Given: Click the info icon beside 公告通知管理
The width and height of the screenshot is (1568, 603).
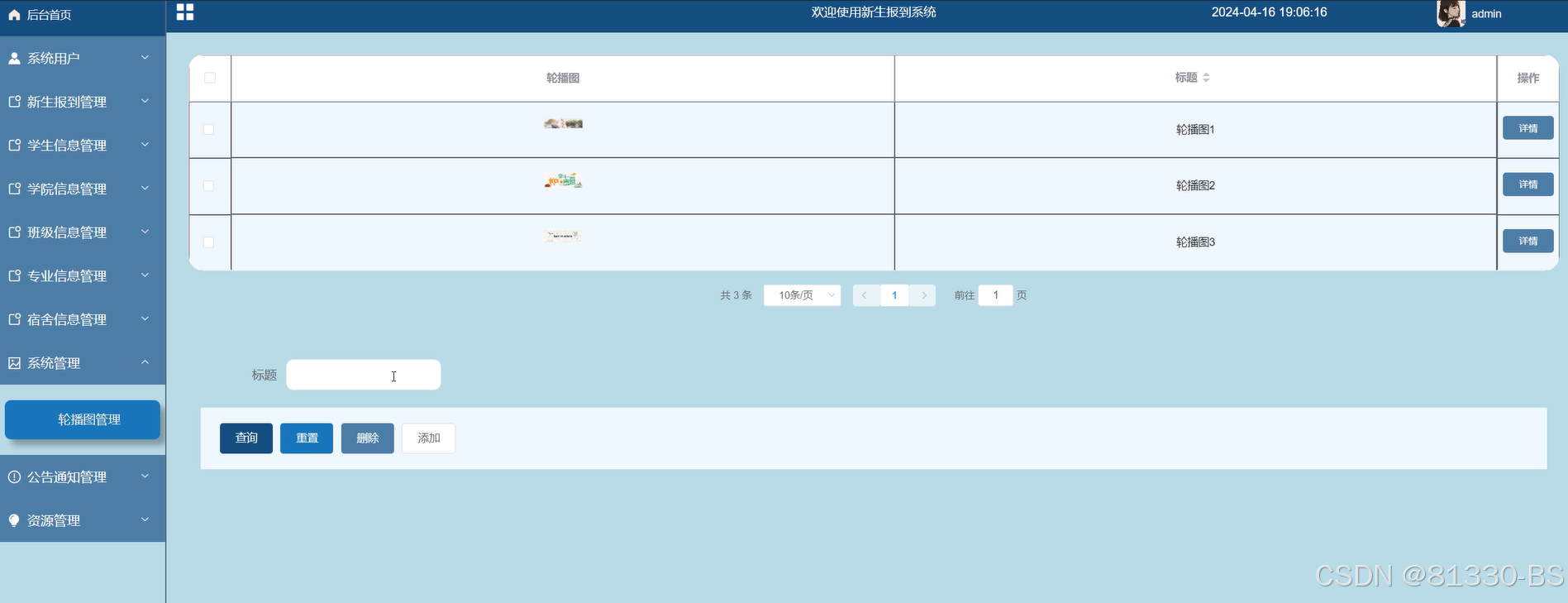Looking at the screenshot, I should tap(14, 476).
